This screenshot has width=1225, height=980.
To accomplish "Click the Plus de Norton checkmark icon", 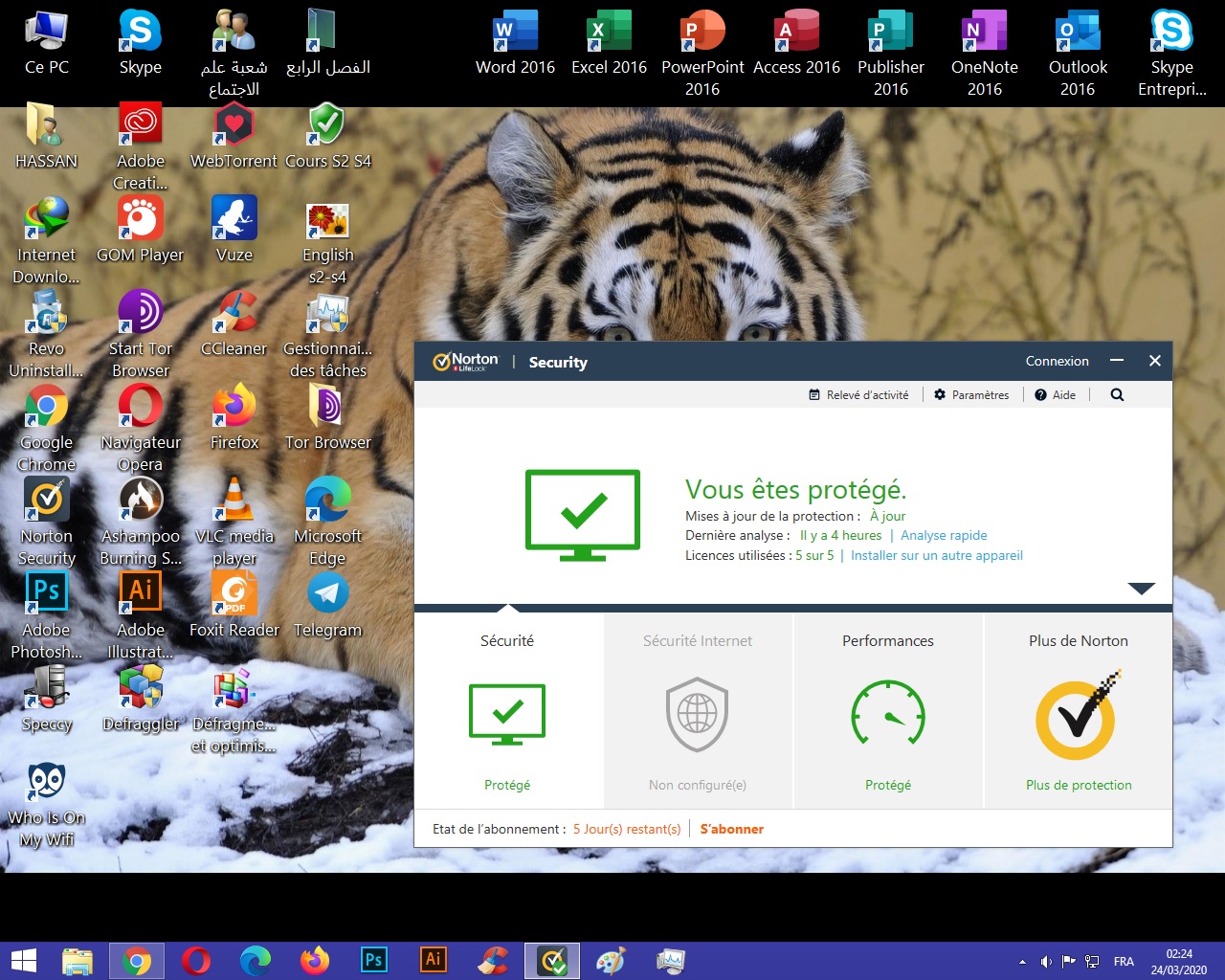I will click(x=1077, y=718).
